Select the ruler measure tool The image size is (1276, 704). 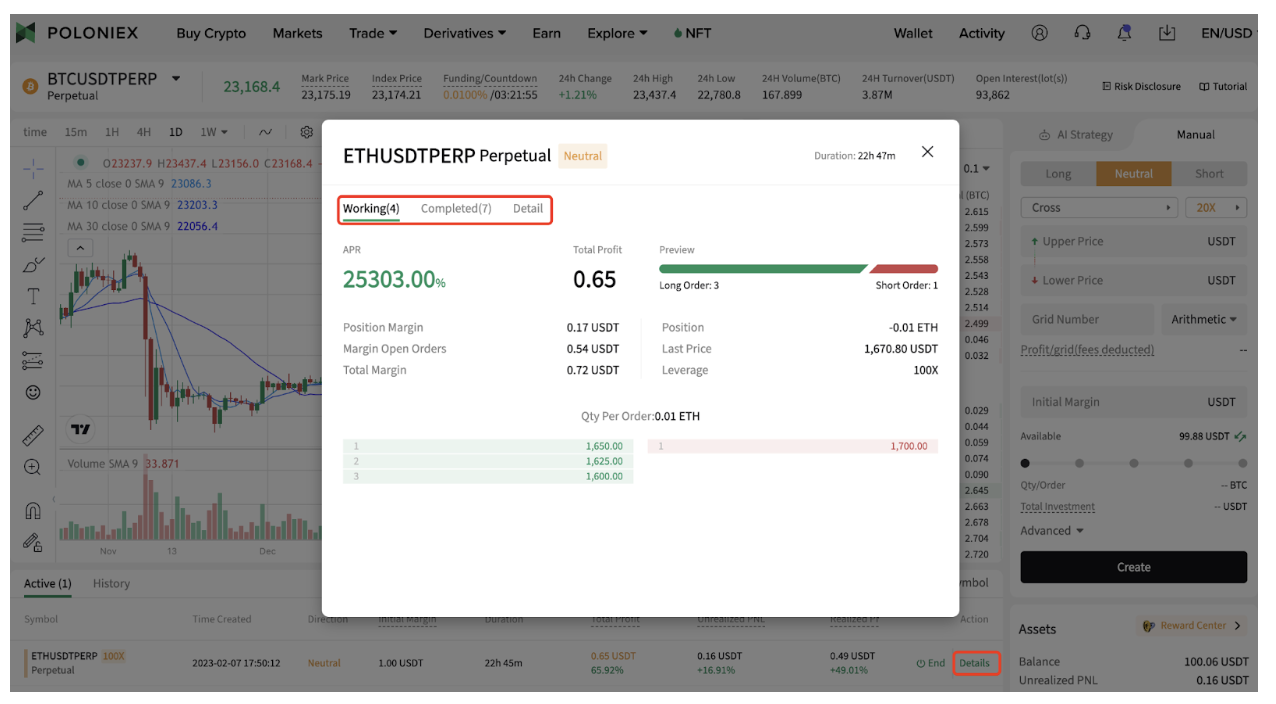pyautogui.click(x=33, y=435)
